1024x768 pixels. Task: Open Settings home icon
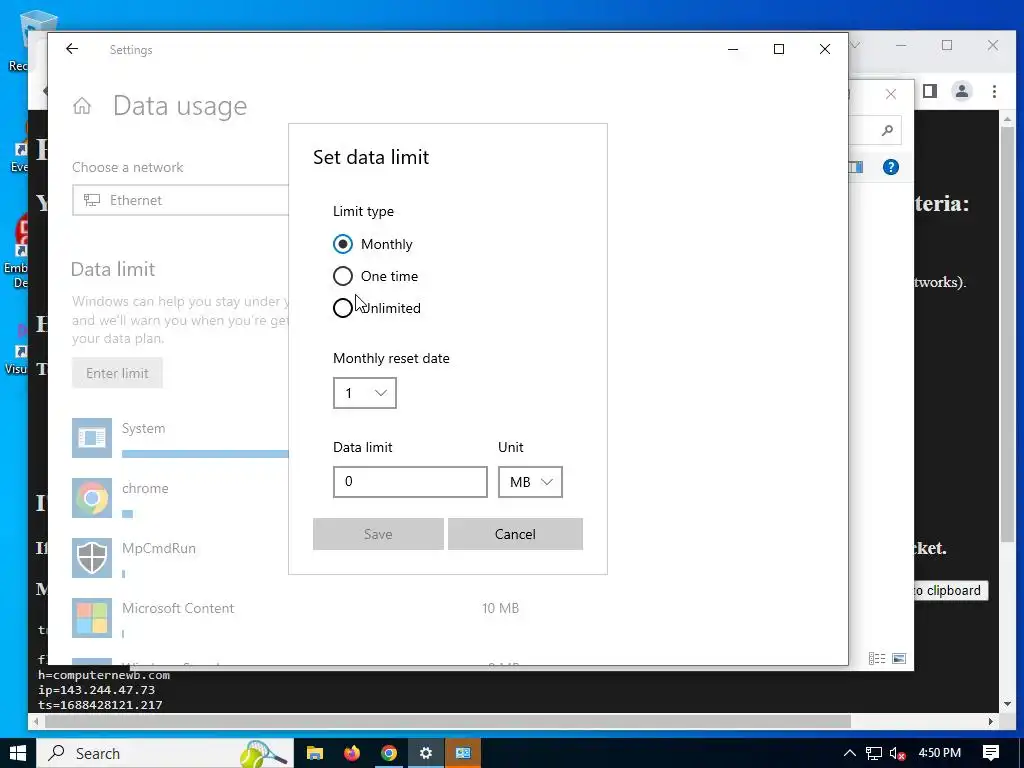(82, 106)
